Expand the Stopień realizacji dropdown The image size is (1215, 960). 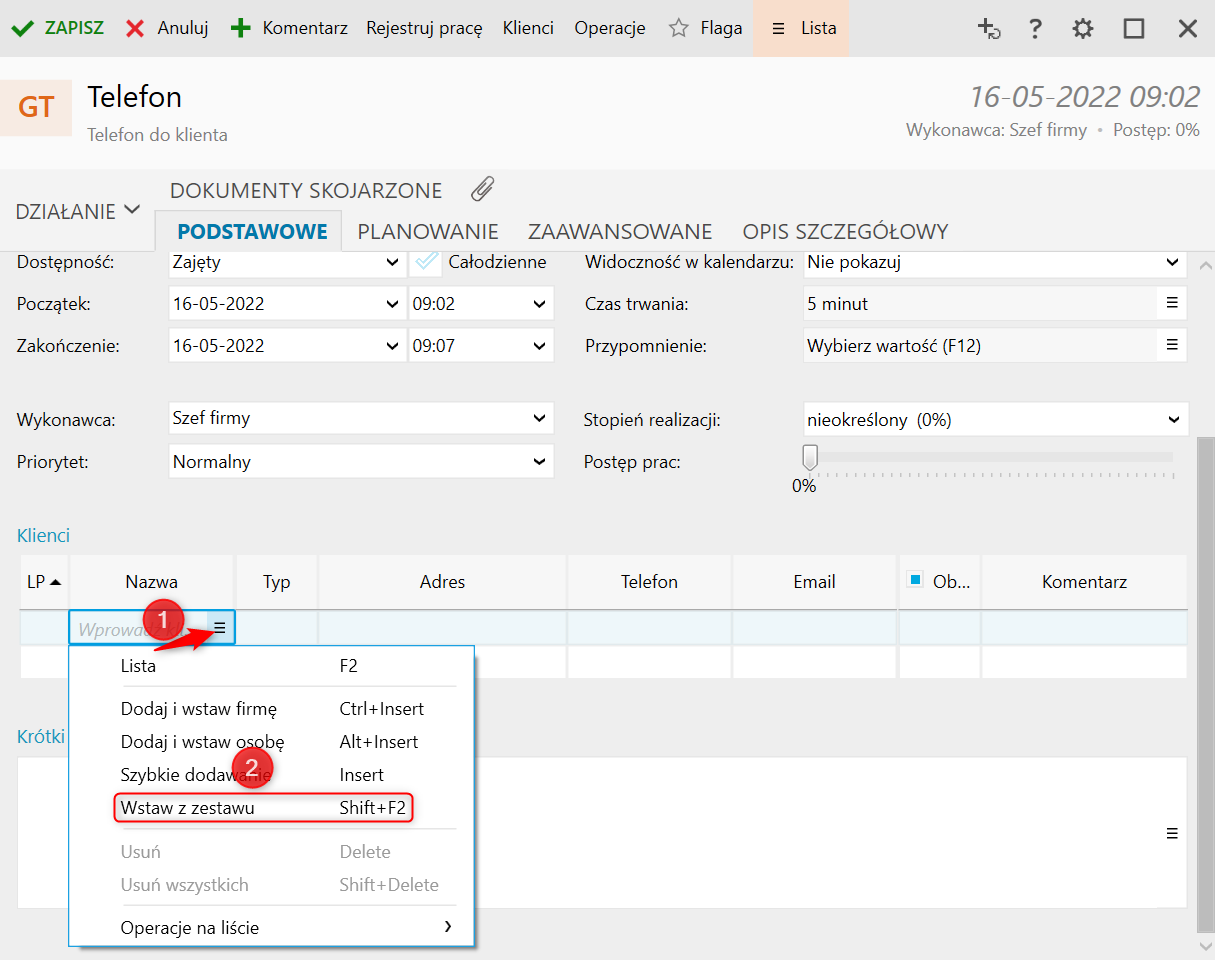point(1172,420)
